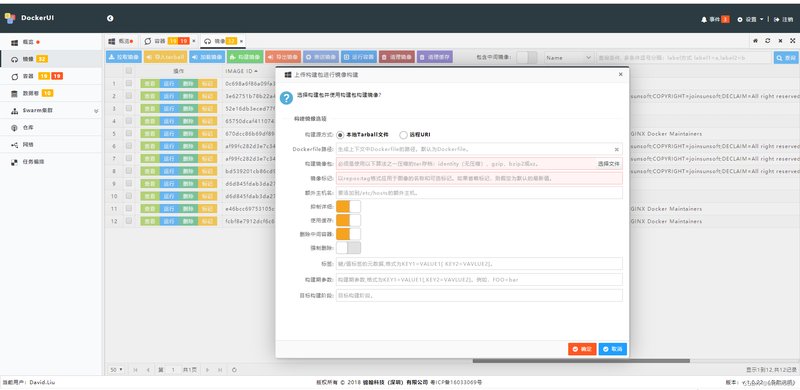Open the events bell notification icon

point(704,19)
